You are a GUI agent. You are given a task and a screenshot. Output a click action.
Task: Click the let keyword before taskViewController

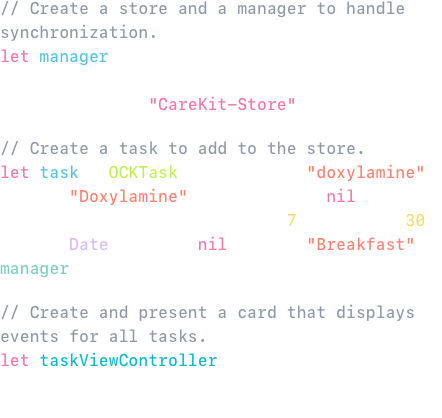coord(15,361)
